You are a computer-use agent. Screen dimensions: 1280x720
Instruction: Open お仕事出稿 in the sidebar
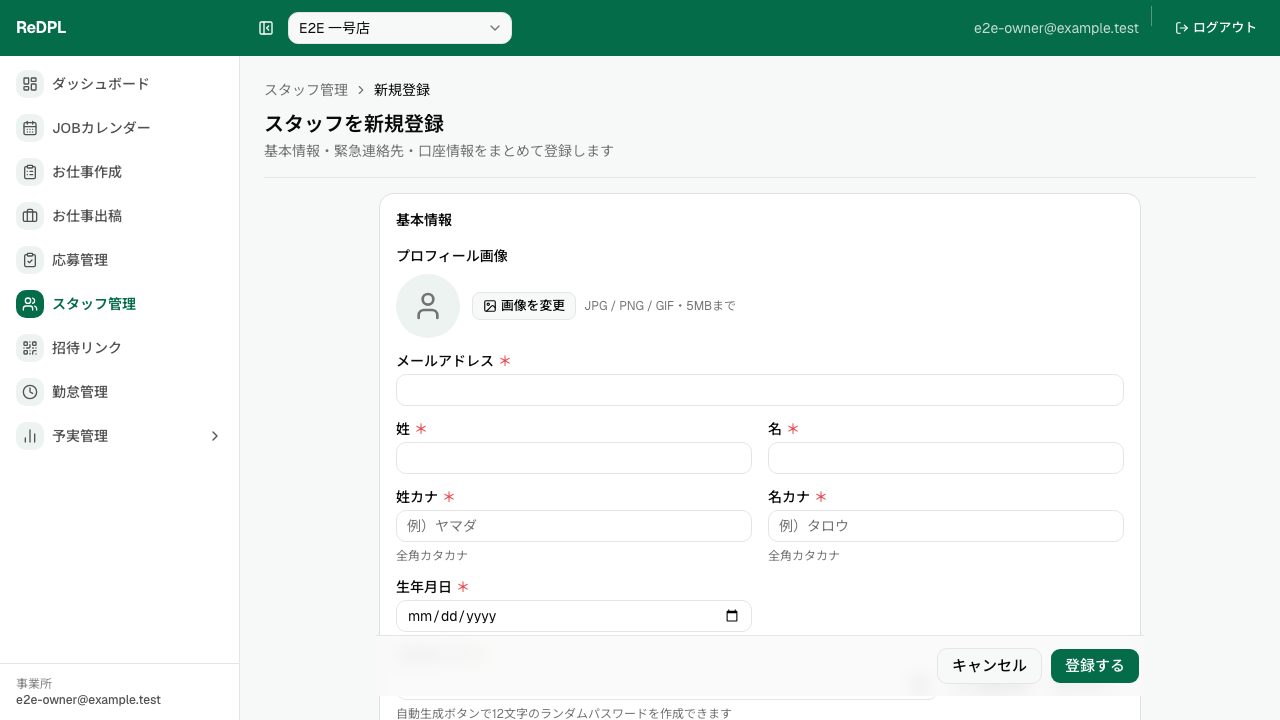pyautogui.click(x=120, y=216)
